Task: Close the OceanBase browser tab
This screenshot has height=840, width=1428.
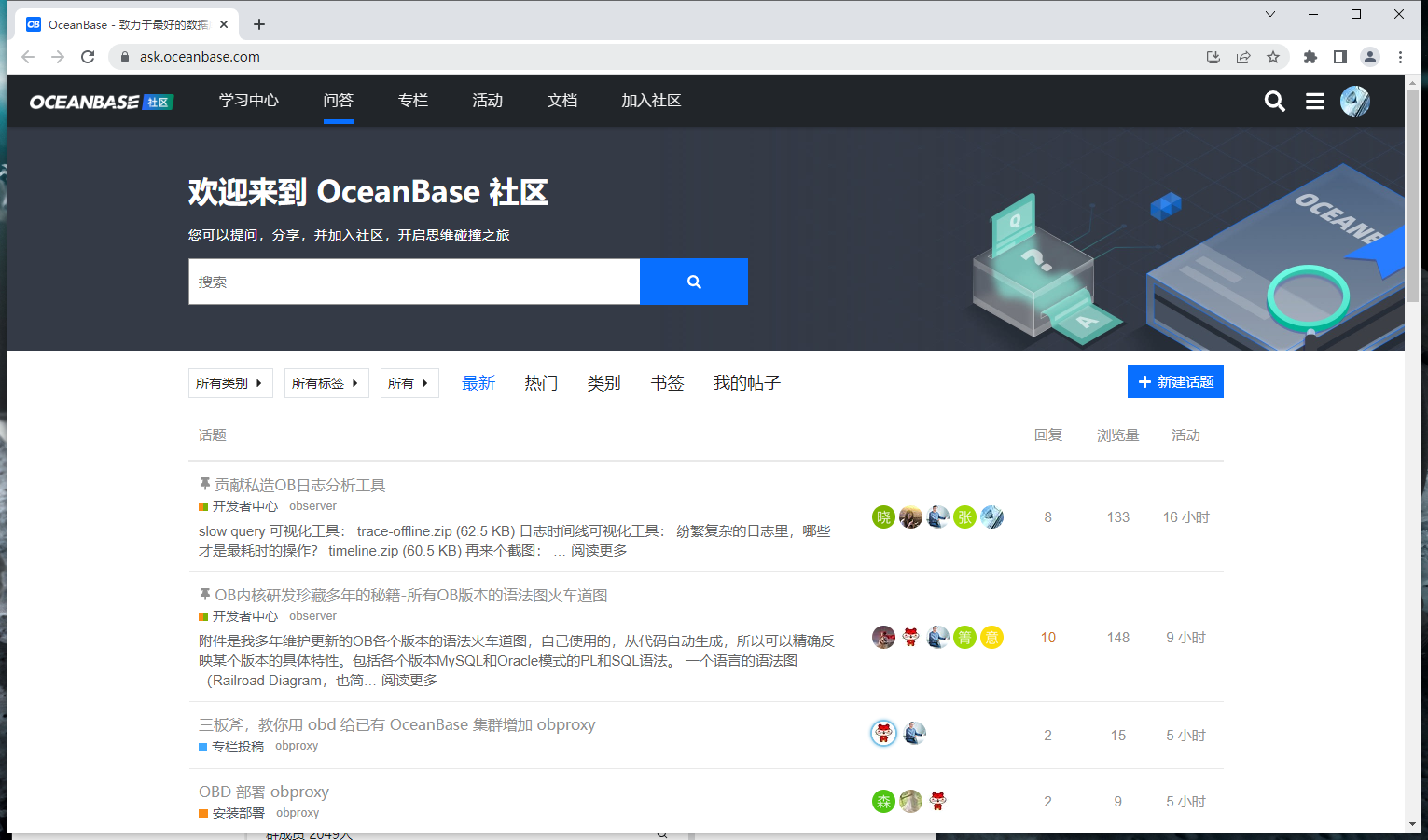Action: click(224, 25)
